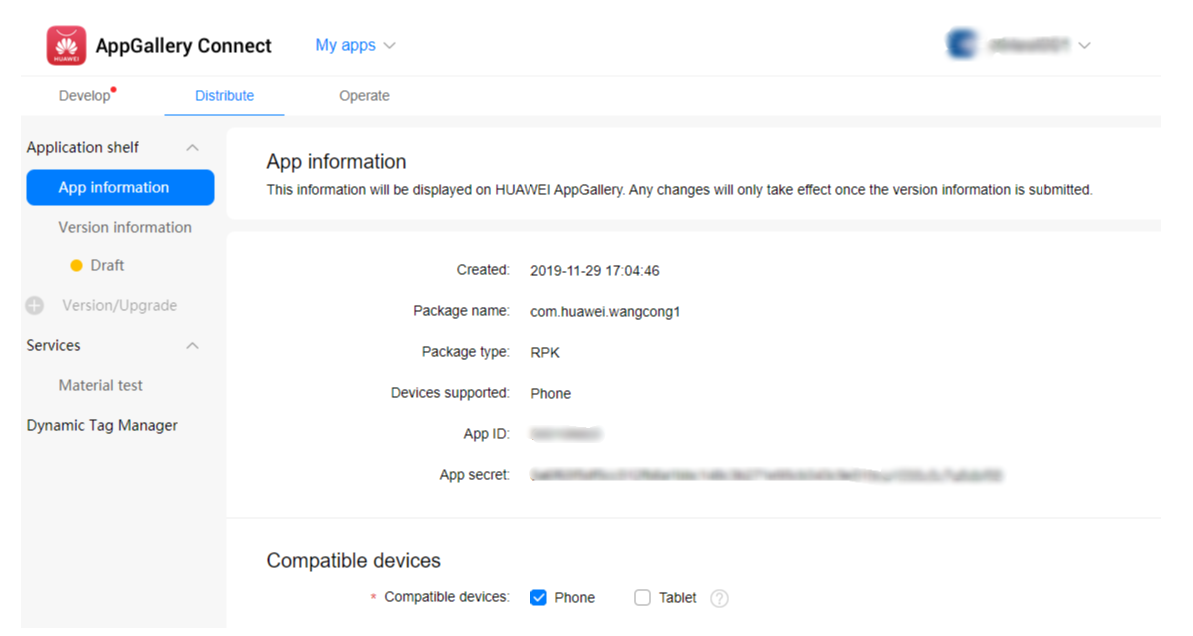Uncheck the Phone compatible device checkbox
The height and width of the screenshot is (636, 1193).
(x=539, y=598)
